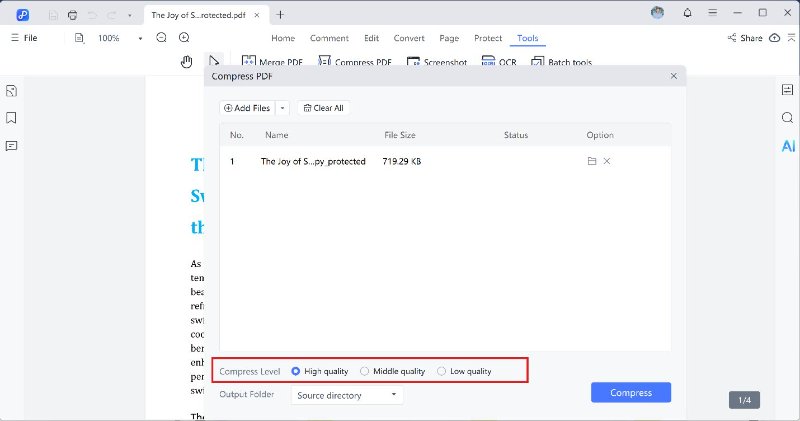The height and width of the screenshot is (421, 800).
Task: Zoom in with the plus magnifier
Action: pyautogui.click(x=184, y=37)
